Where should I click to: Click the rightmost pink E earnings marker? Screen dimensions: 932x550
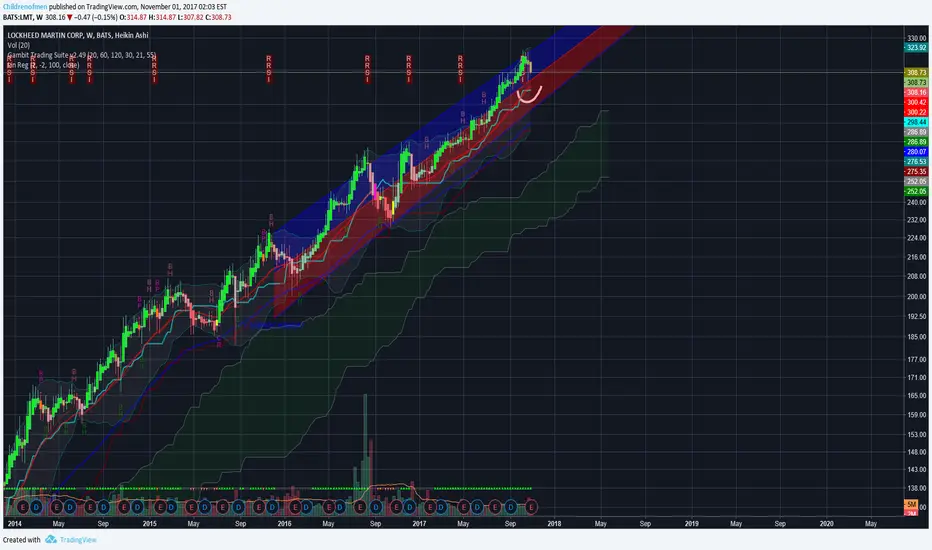pos(531,507)
